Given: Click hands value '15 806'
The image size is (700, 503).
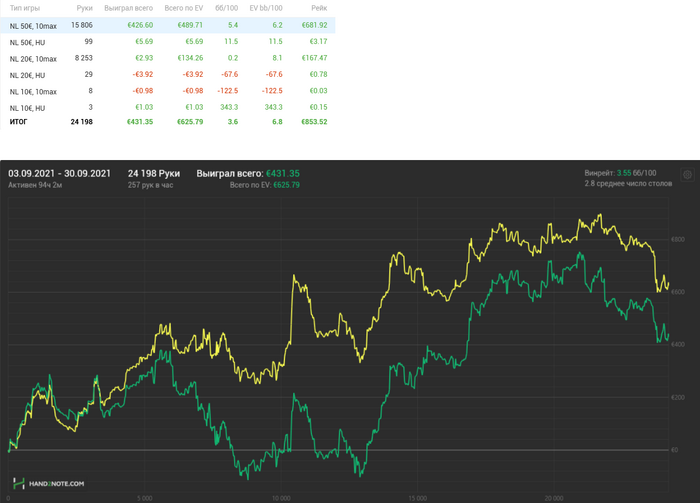Looking at the screenshot, I should point(82,25).
